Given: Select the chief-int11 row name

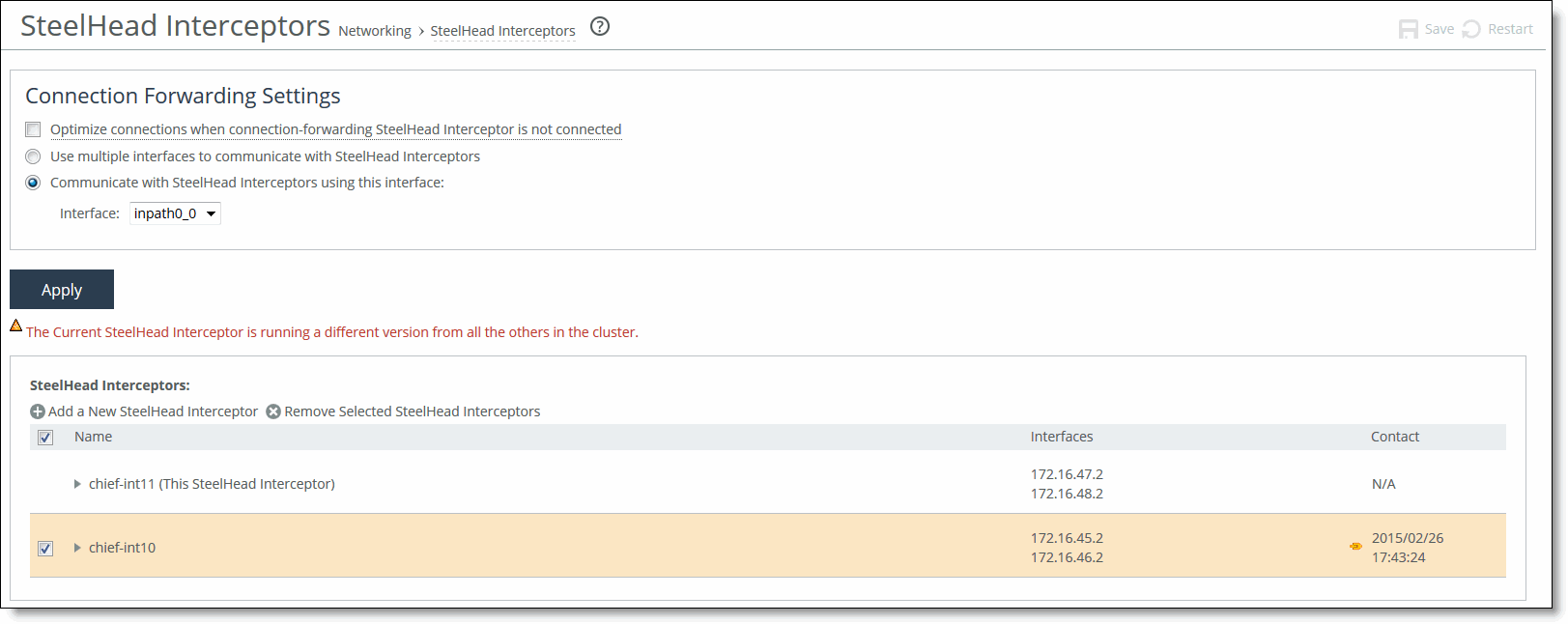Looking at the screenshot, I should coord(212,484).
